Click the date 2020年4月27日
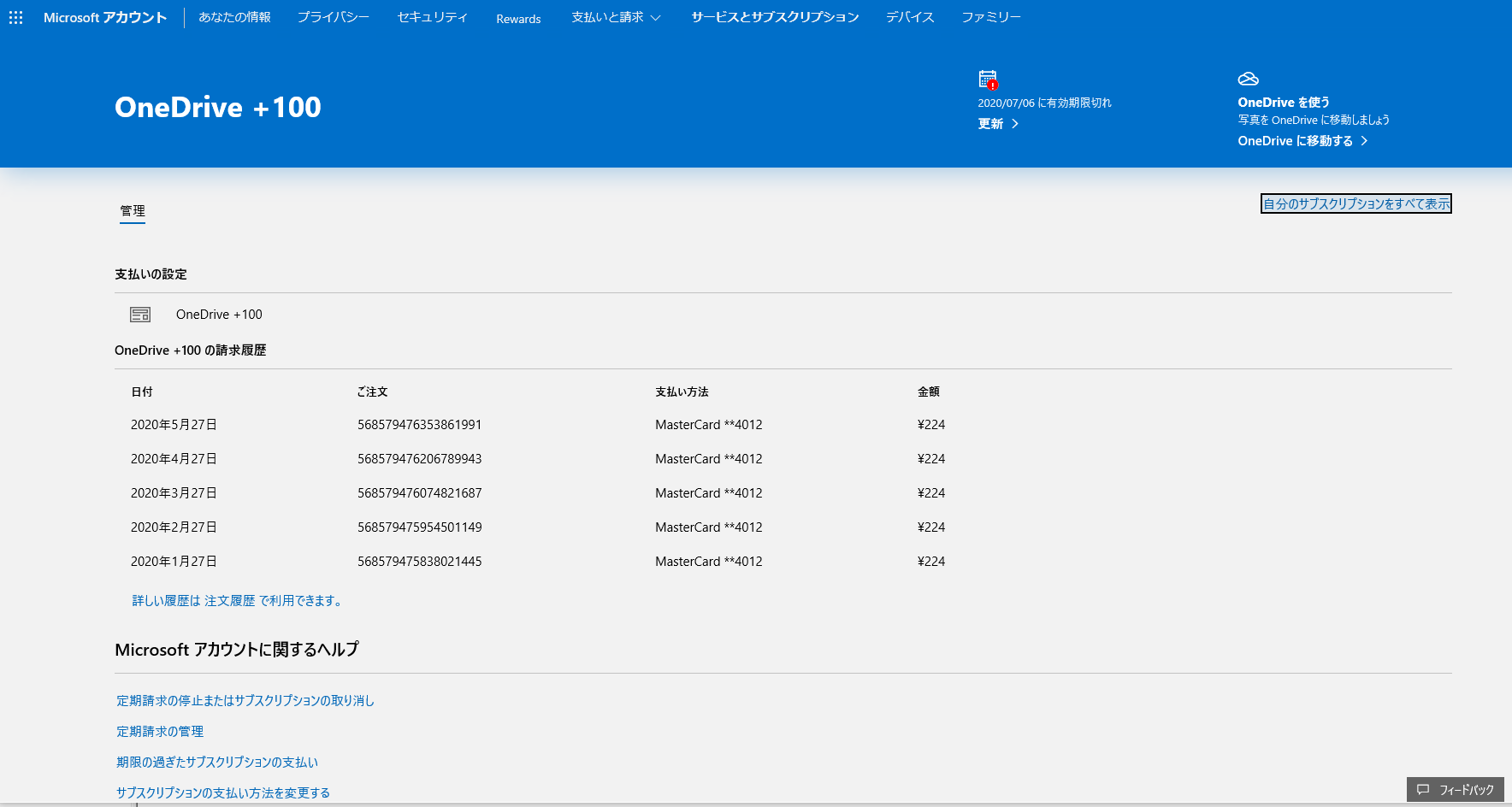This screenshot has height=807, width=1512. [174, 459]
